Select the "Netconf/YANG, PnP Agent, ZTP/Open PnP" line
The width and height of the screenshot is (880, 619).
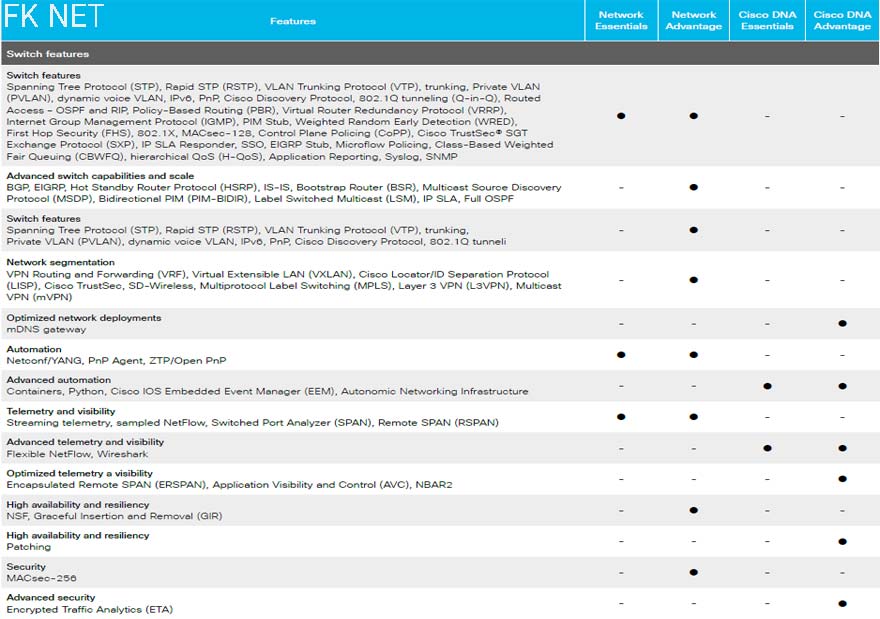click(116, 361)
